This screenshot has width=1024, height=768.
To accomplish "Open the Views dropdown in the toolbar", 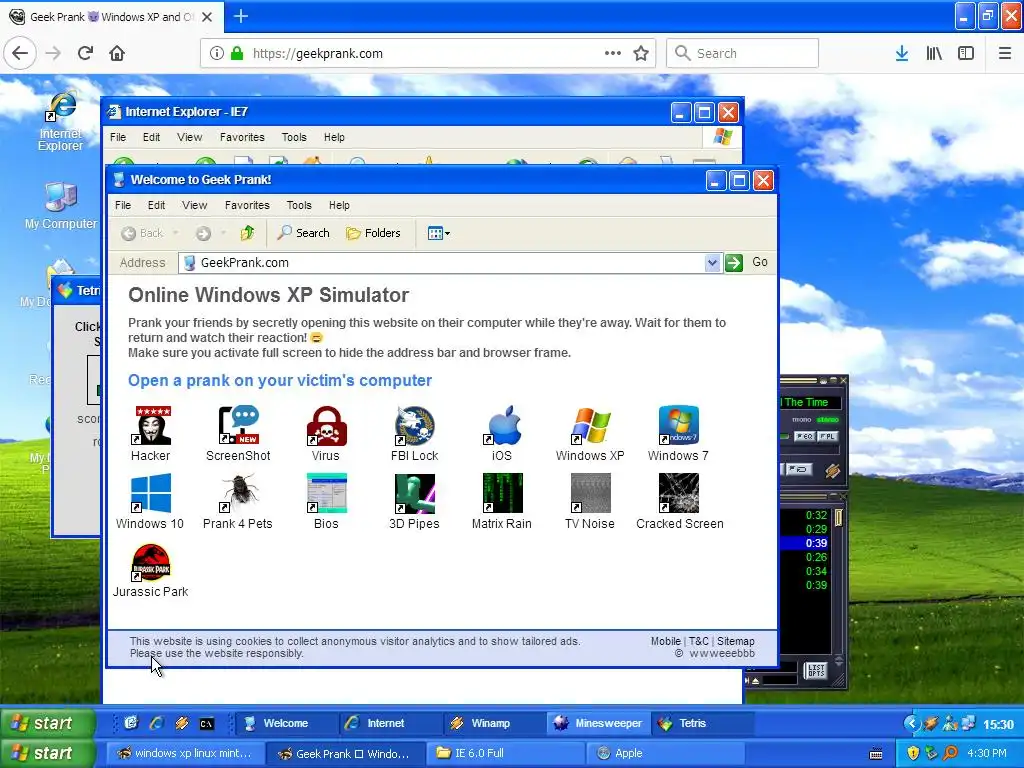I will pos(438,233).
